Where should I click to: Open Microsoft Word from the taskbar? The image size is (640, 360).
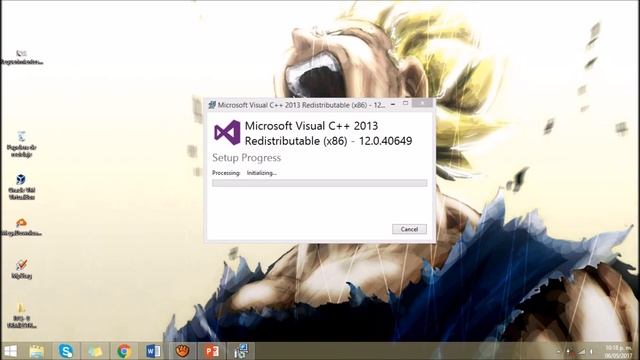pyautogui.click(x=153, y=351)
